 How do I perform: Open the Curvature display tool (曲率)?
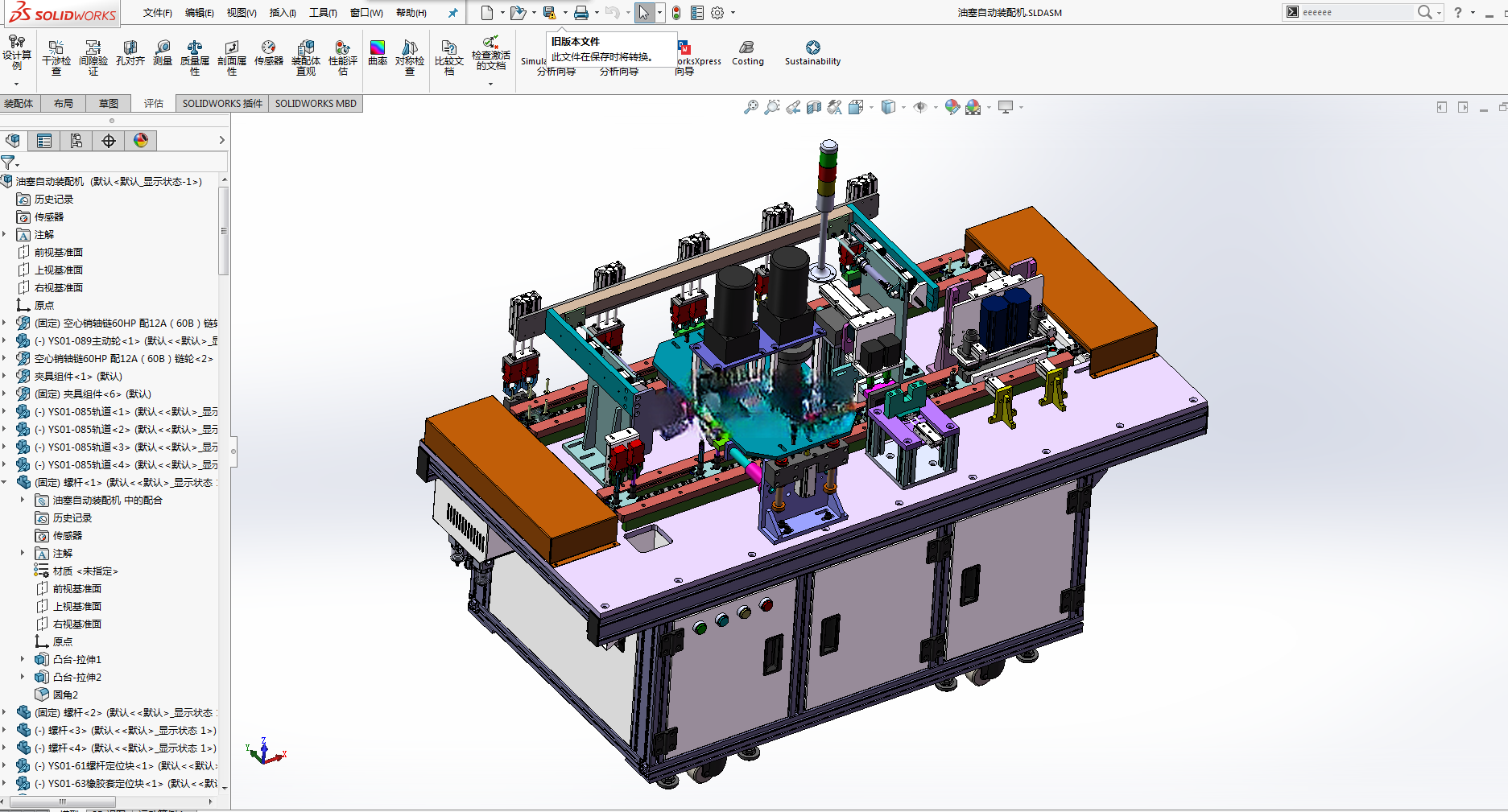coord(378,53)
